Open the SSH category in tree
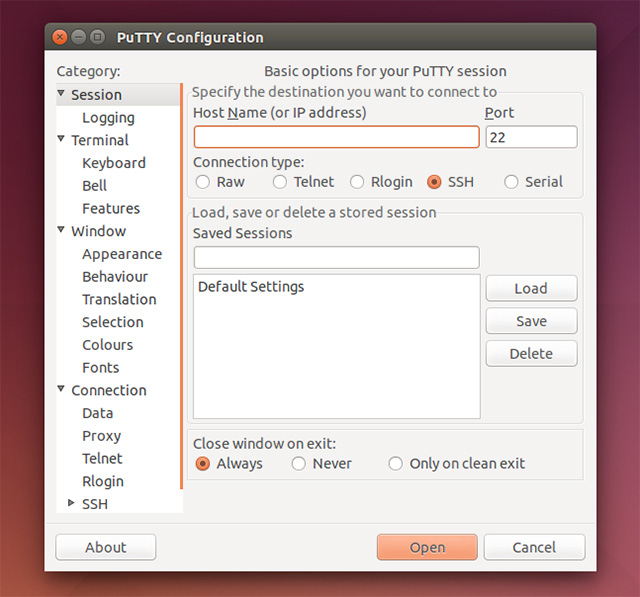This screenshot has height=597, width=640. [95, 504]
